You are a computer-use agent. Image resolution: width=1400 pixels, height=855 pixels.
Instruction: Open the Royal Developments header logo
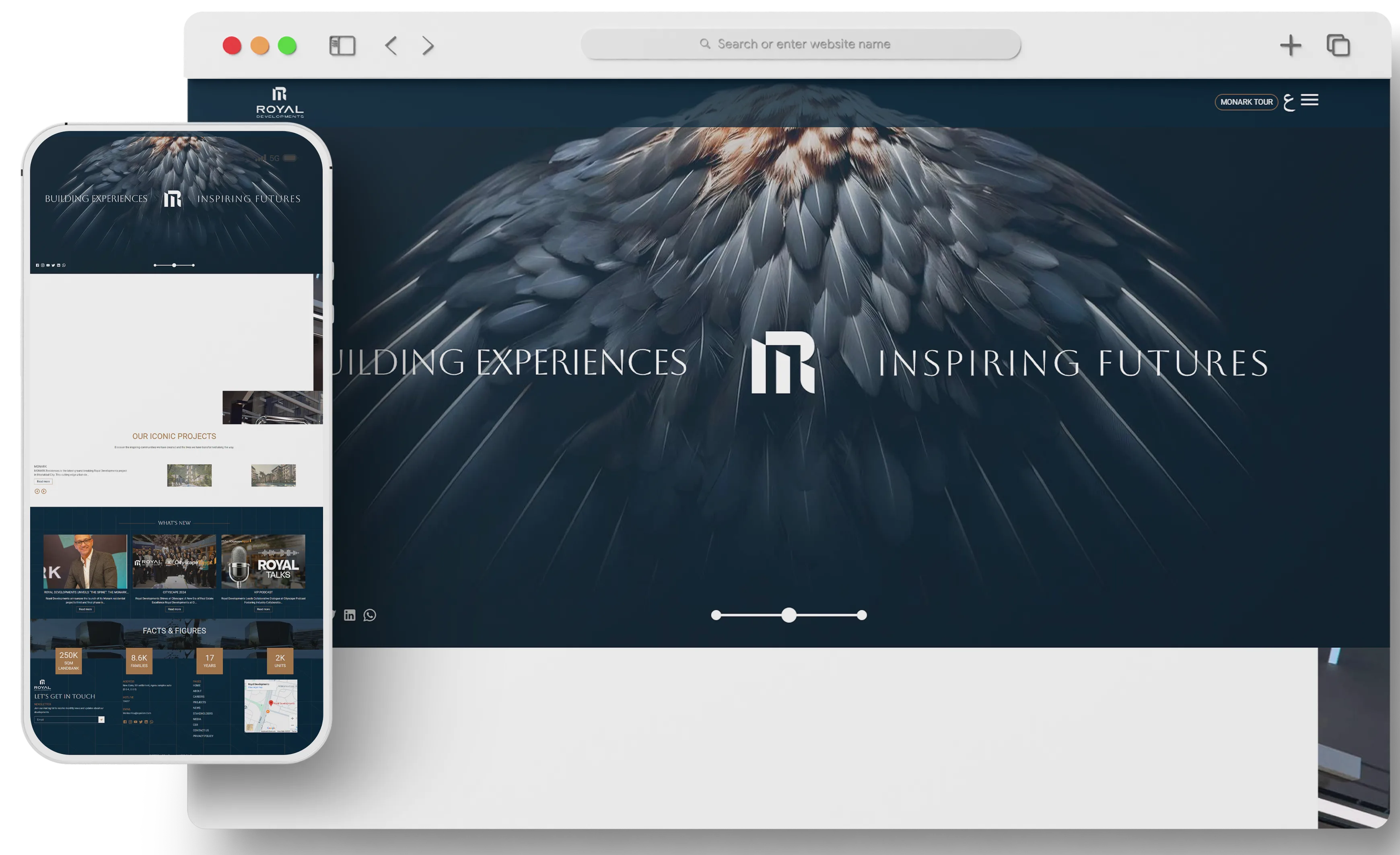click(x=280, y=102)
